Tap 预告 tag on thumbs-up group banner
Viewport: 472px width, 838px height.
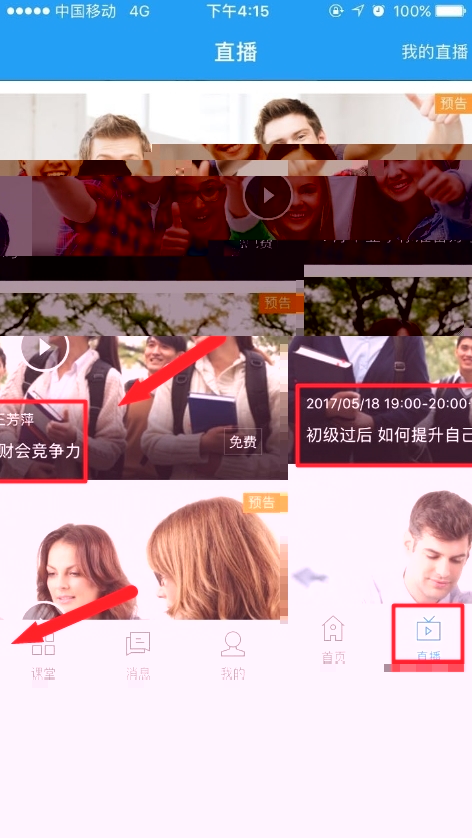click(453, 103)
